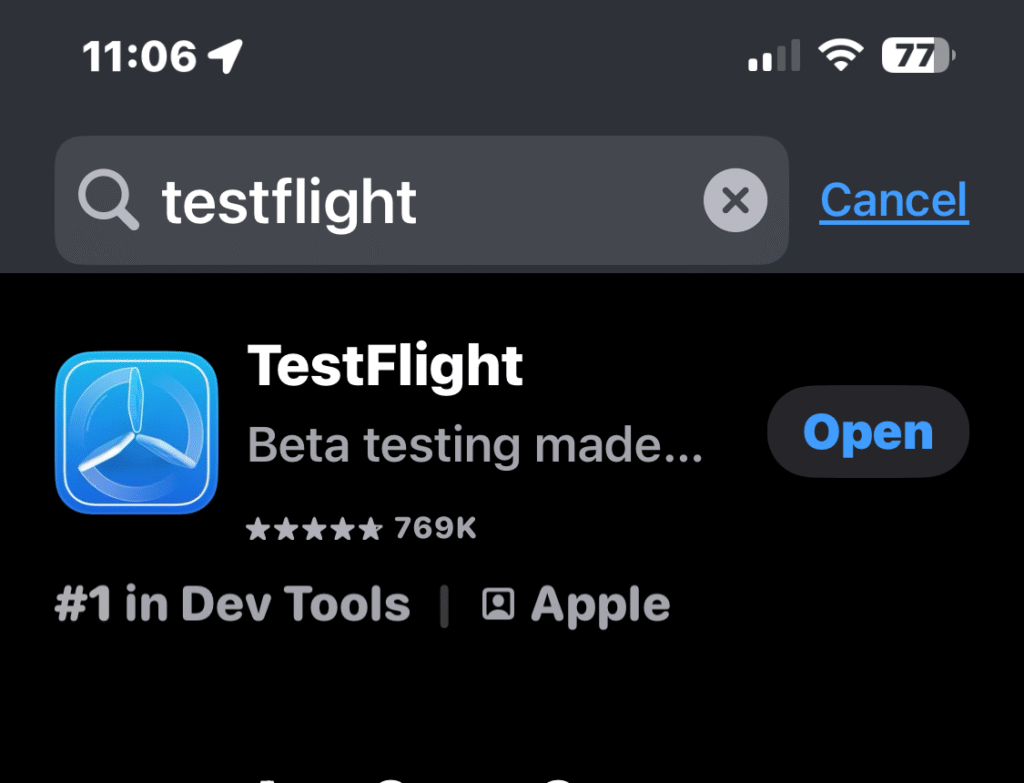
Task: Tap the cellular signal bars icon
Action: (x=774, y=56)
